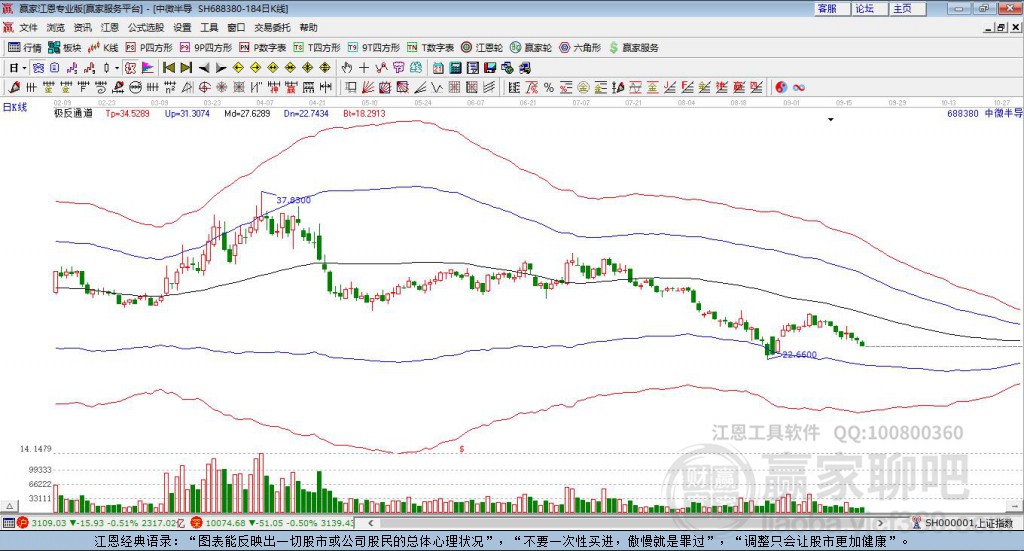Viewport: 1024px width, 551px height.
Task: Expand the small triangle above chart
Action: pyautogui.click(x=831, y=119)
